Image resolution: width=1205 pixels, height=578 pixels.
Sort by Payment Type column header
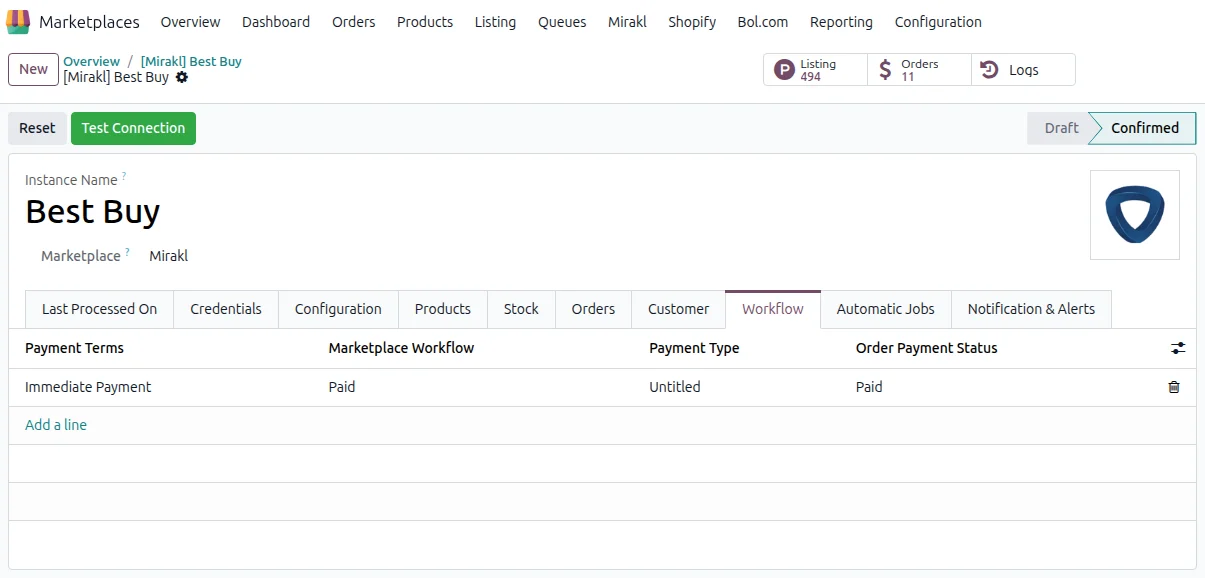(694, 348)
